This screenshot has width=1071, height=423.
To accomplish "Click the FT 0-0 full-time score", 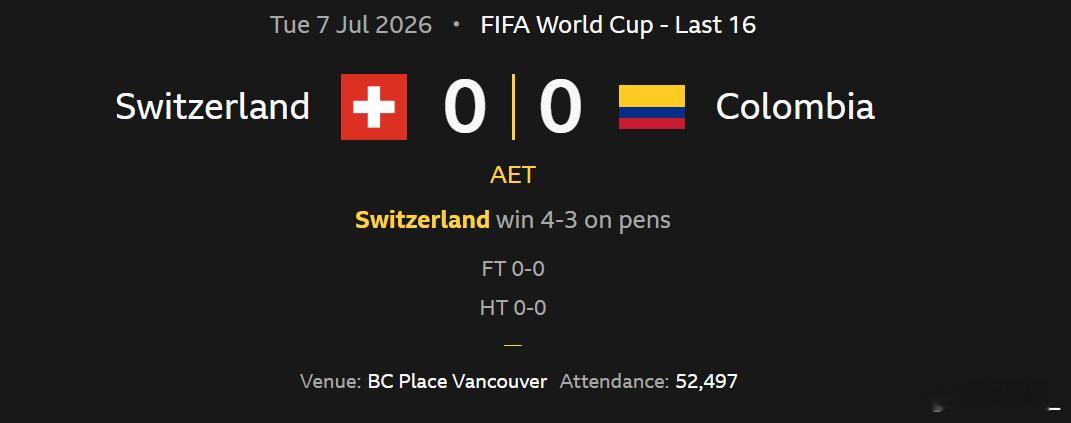I will coord(513,269).
